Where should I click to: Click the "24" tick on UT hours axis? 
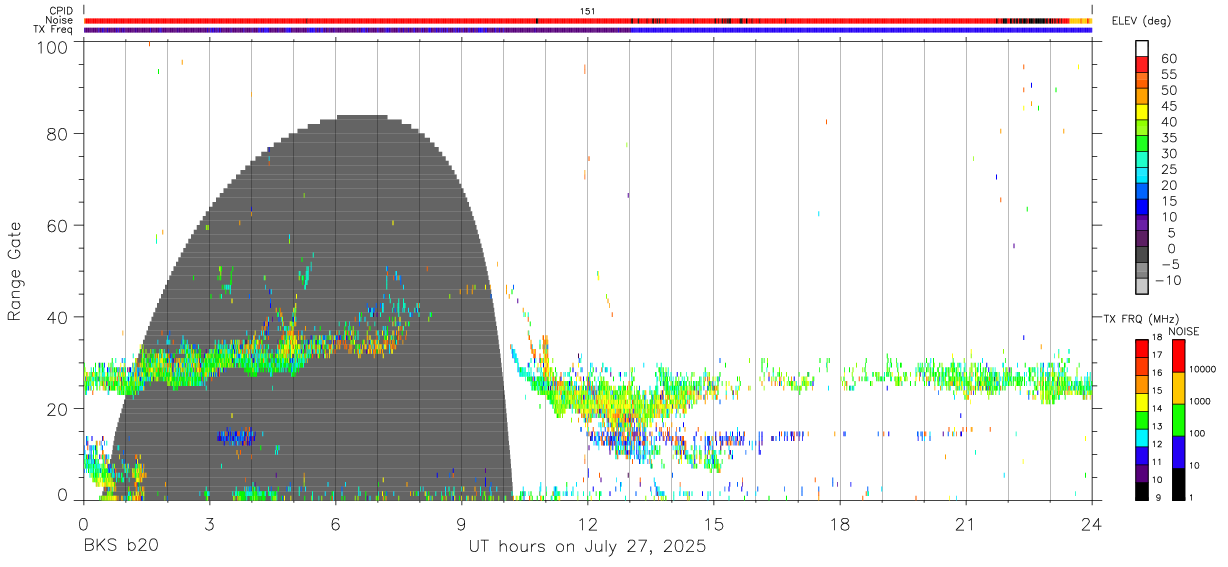(1091, 524)
